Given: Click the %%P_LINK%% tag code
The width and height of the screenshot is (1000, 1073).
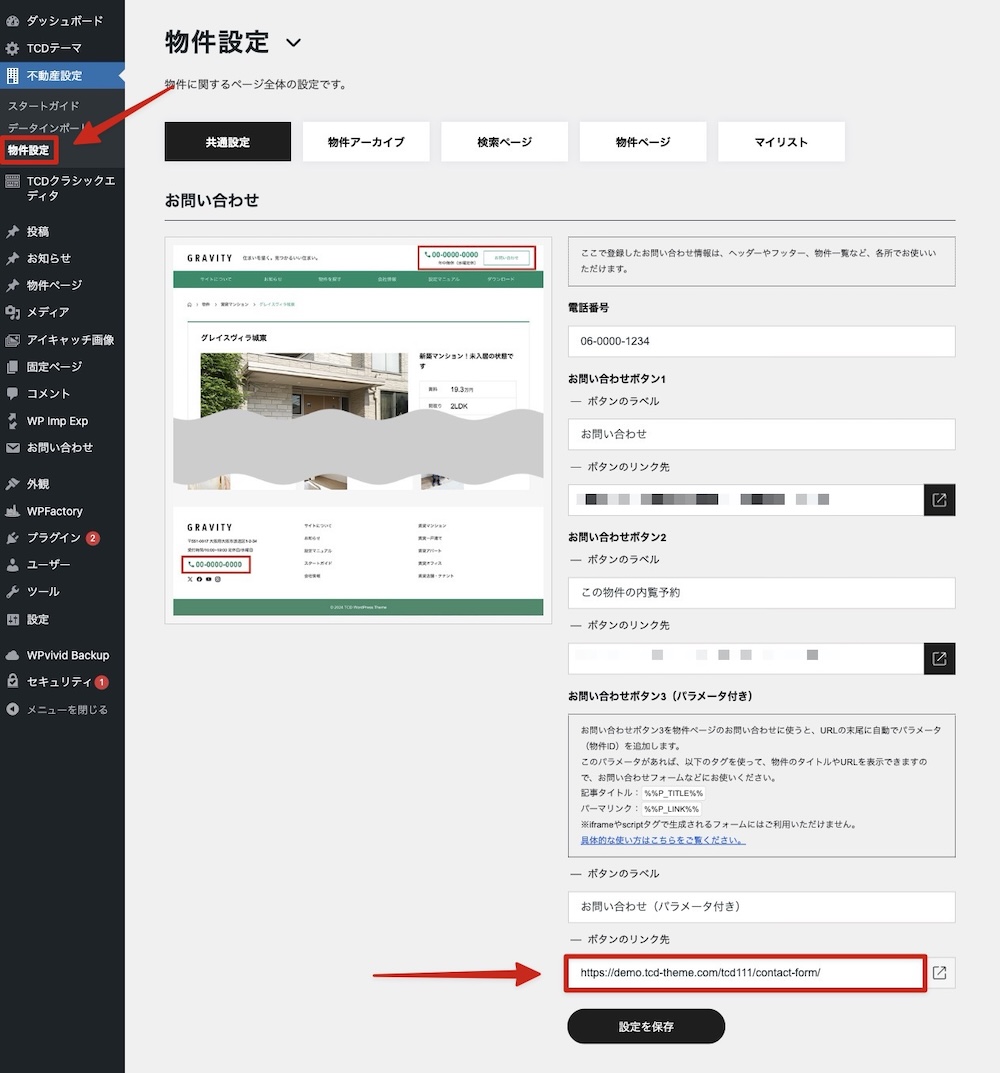Looking at the screenshot, I should click(671, 809).
